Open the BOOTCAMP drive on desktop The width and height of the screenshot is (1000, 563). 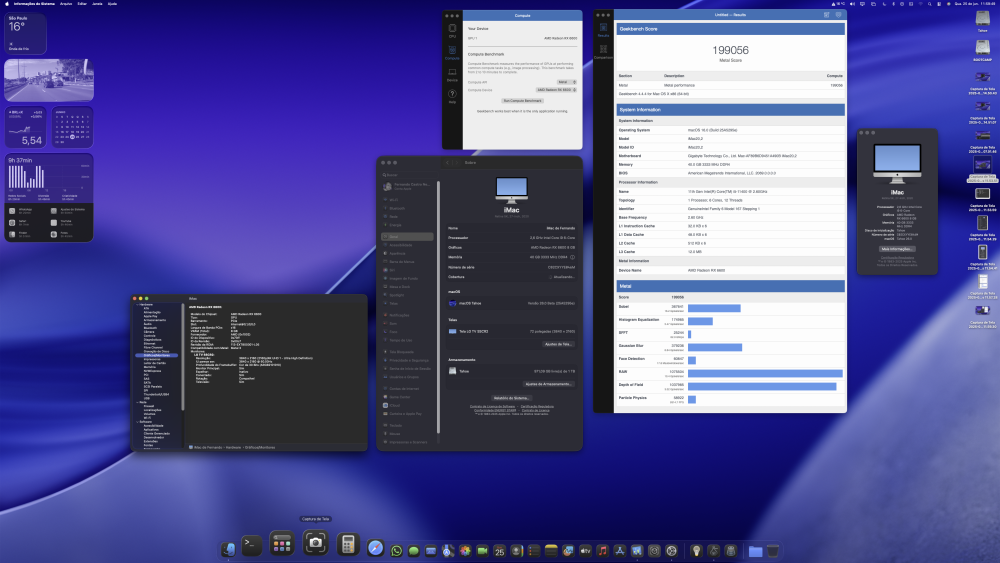(982, 49)
